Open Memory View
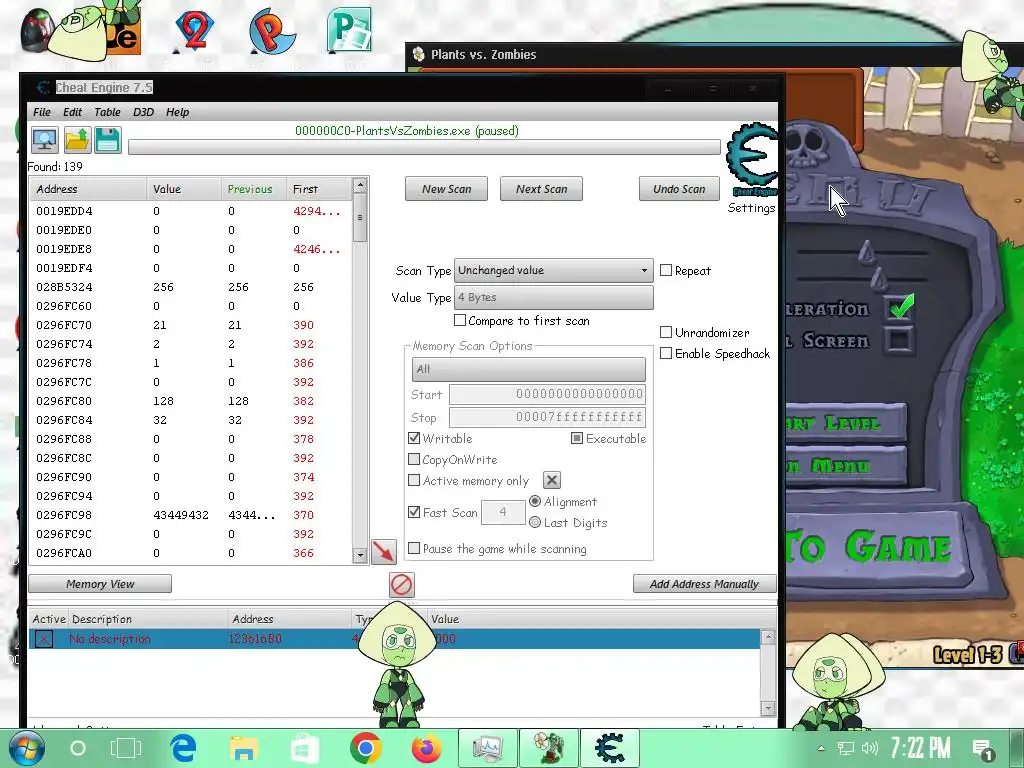 (100, 584)
